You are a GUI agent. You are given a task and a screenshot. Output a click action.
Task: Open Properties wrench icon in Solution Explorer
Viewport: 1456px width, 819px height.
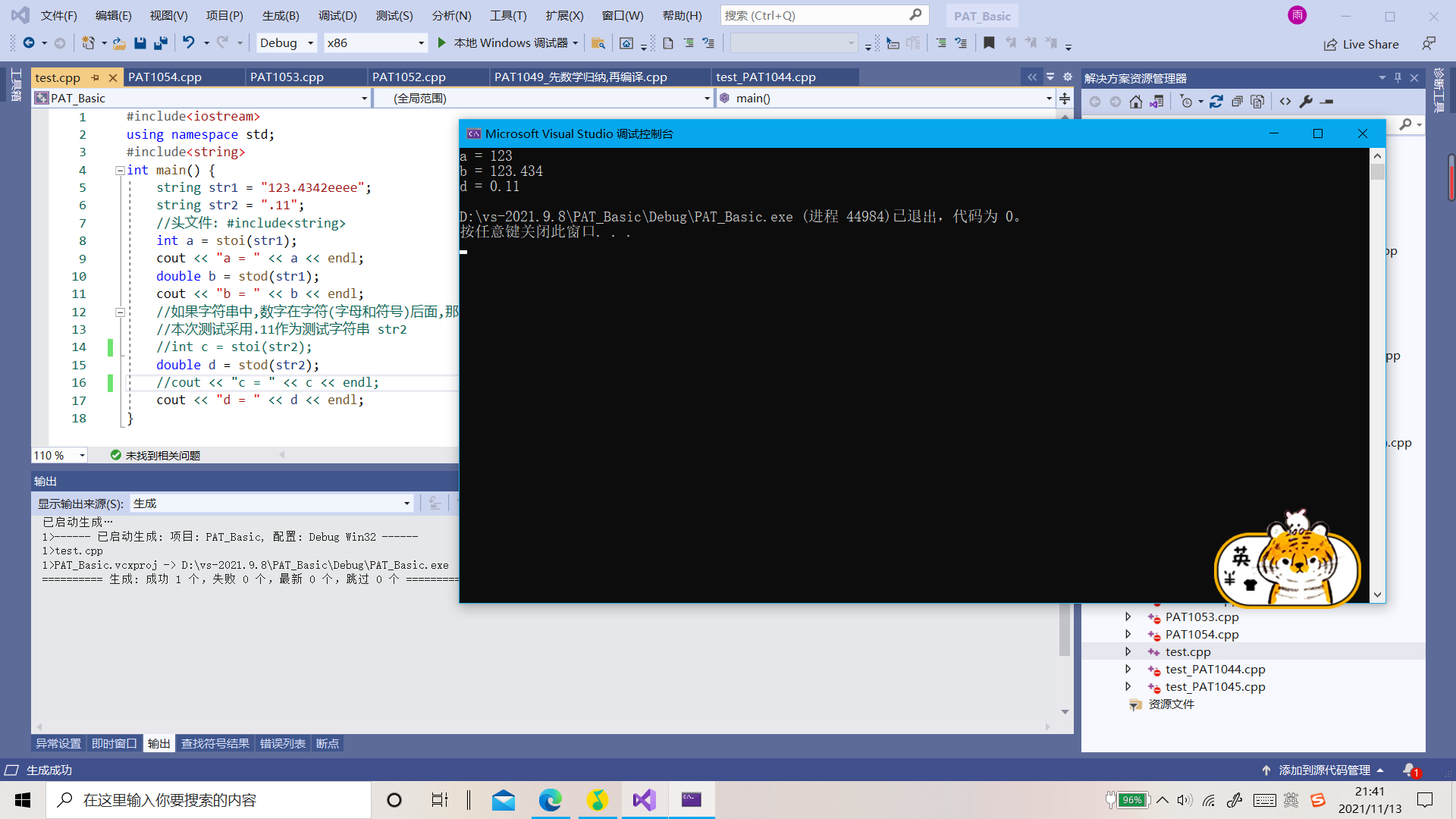tap(1306, 102)
